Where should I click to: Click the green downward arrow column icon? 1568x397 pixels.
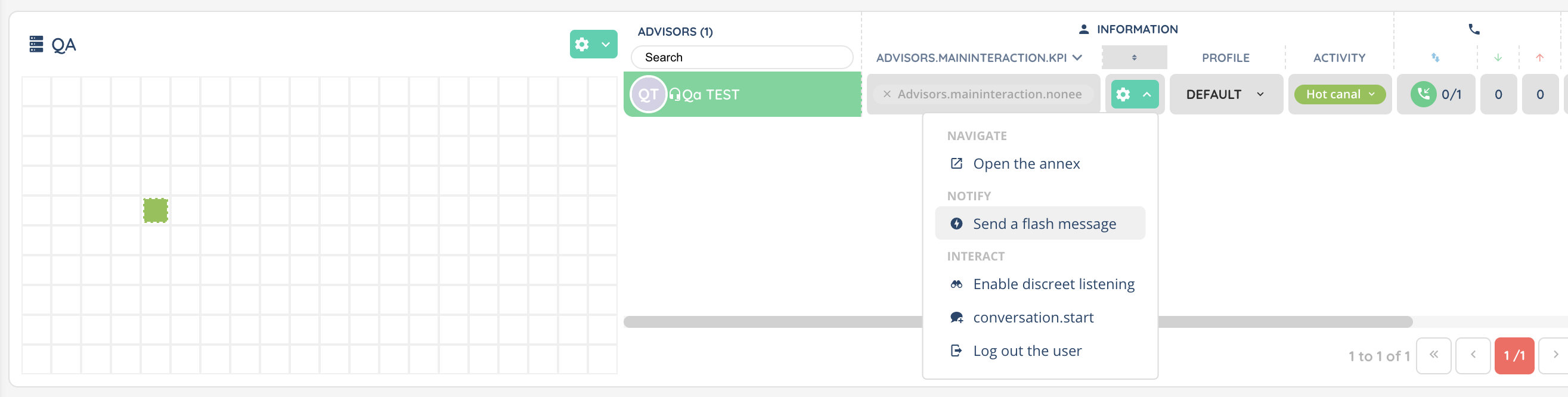(1498, 58)
